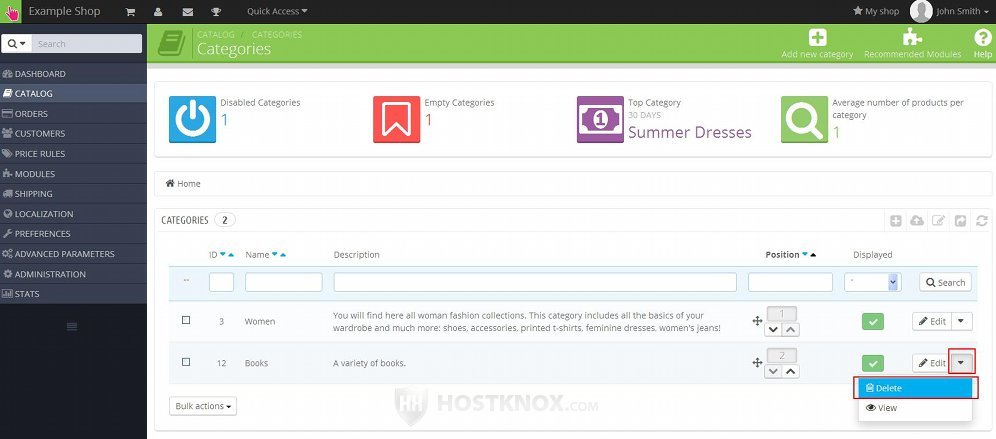Viewport: 996px width, 439px height.
Task: Focus the Description filter field
Action: pos(535,282)
